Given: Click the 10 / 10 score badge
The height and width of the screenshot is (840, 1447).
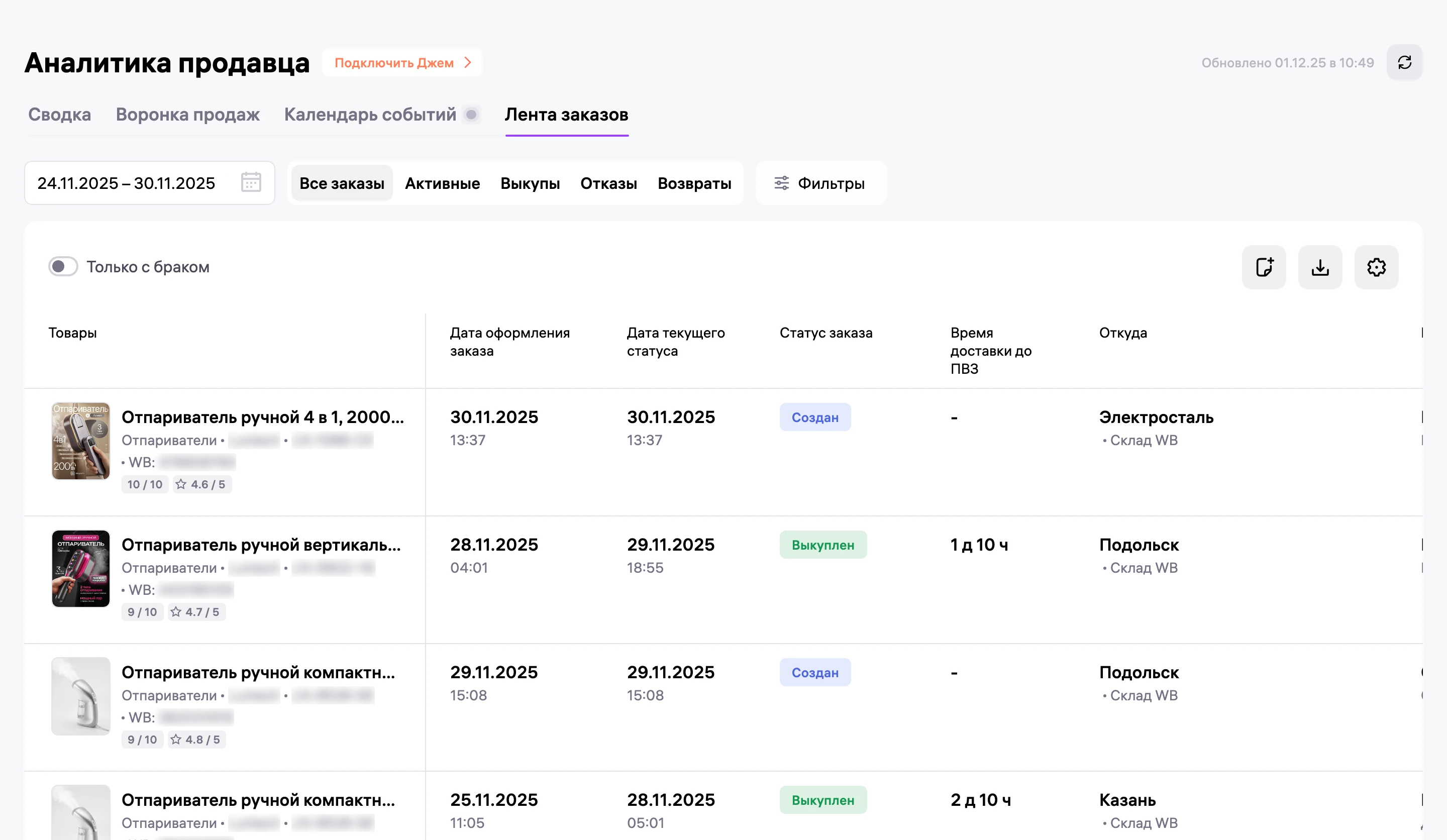Looking at the screenshot, I should click(x=145, y=484).
